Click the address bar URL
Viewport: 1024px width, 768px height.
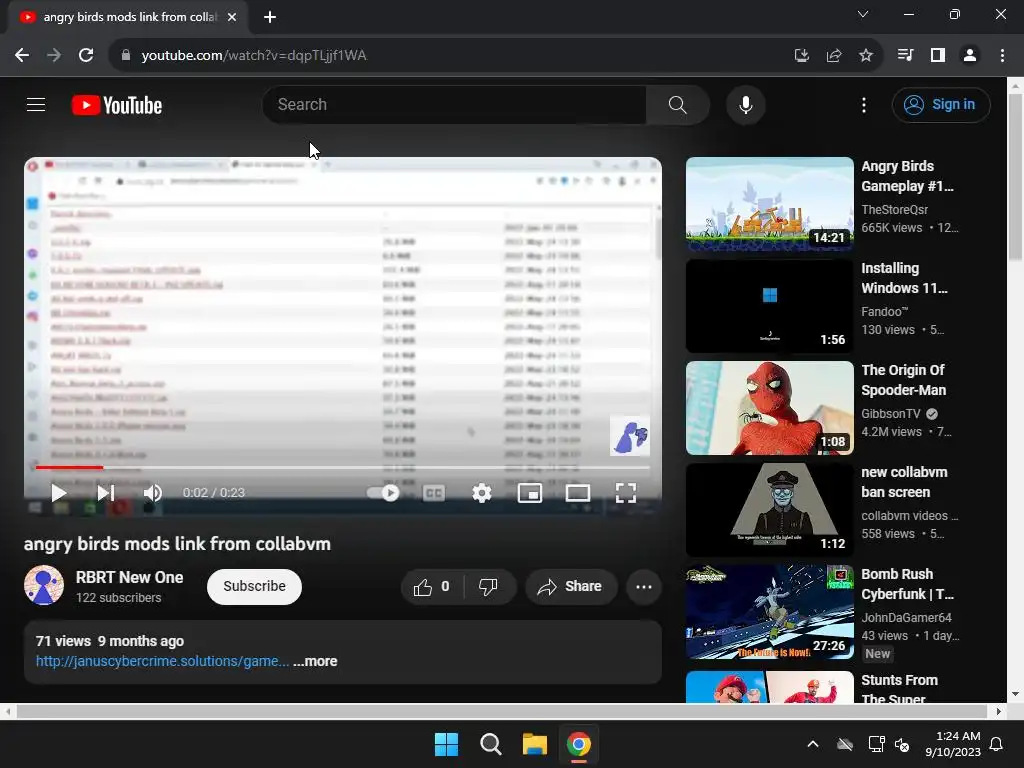tap(254, 56)
